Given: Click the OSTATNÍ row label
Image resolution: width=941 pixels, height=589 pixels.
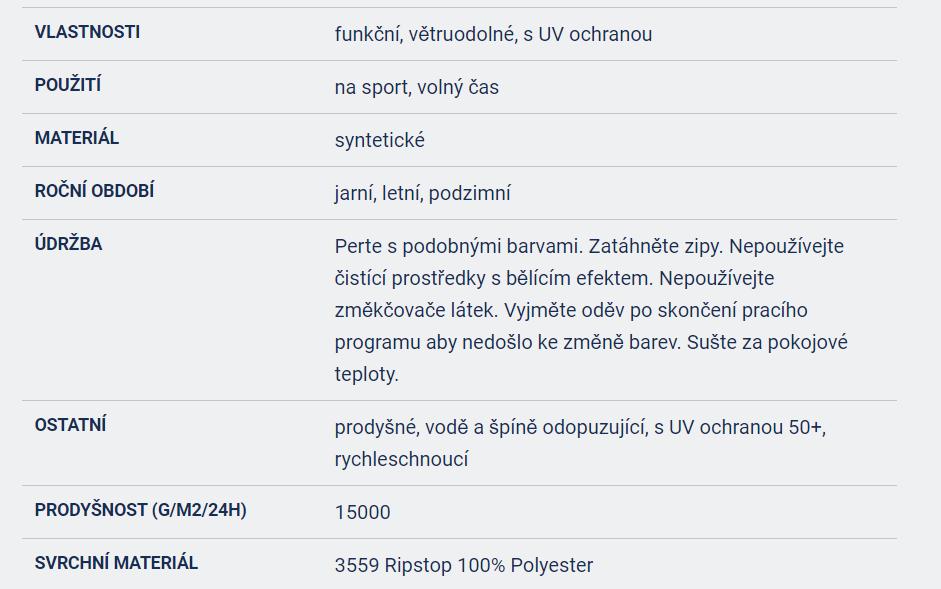Looking at the screenshot, I should pyautogui.click(x=70, y=425).
